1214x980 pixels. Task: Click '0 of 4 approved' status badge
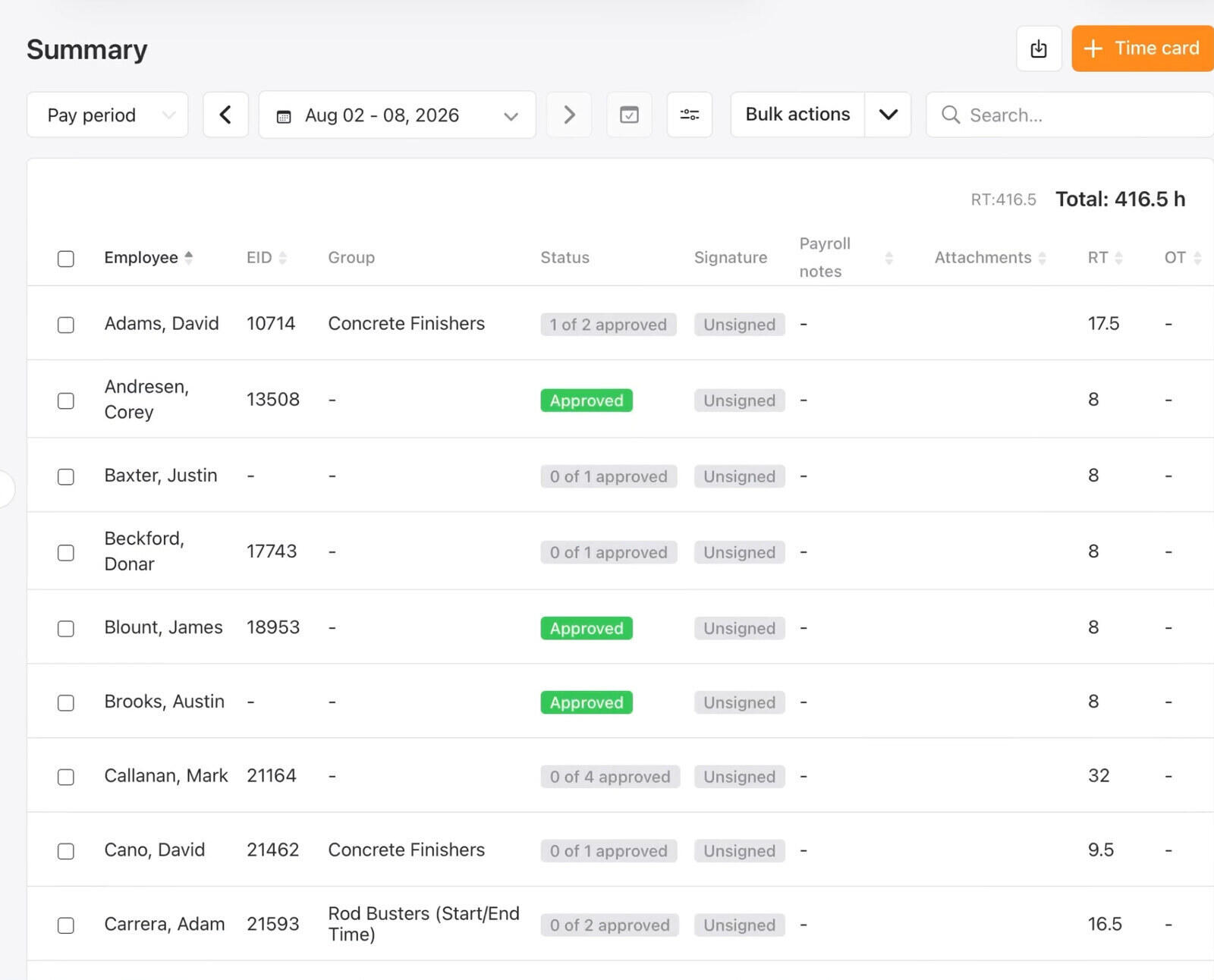610,777
